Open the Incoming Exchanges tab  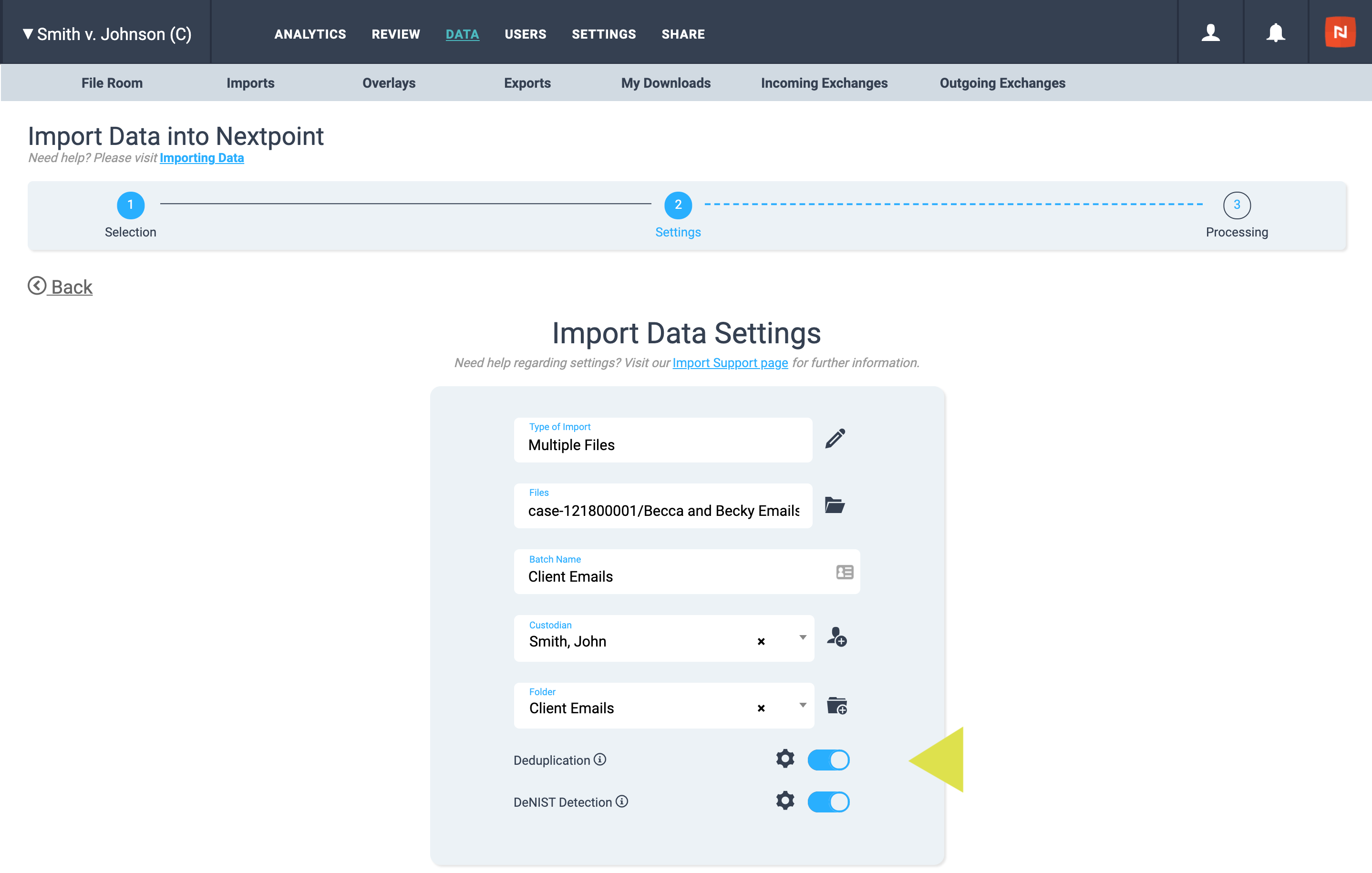pyautogui.click(x=825, y=83)
